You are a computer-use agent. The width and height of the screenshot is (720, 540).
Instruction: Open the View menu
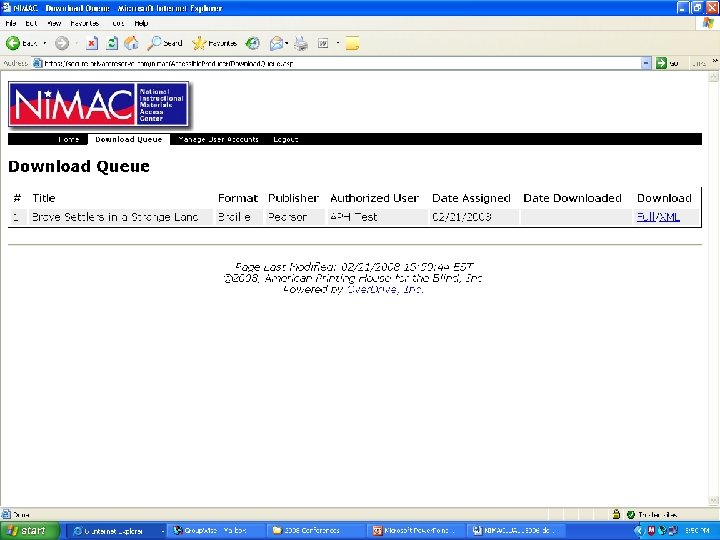click(x=54, y=23)
